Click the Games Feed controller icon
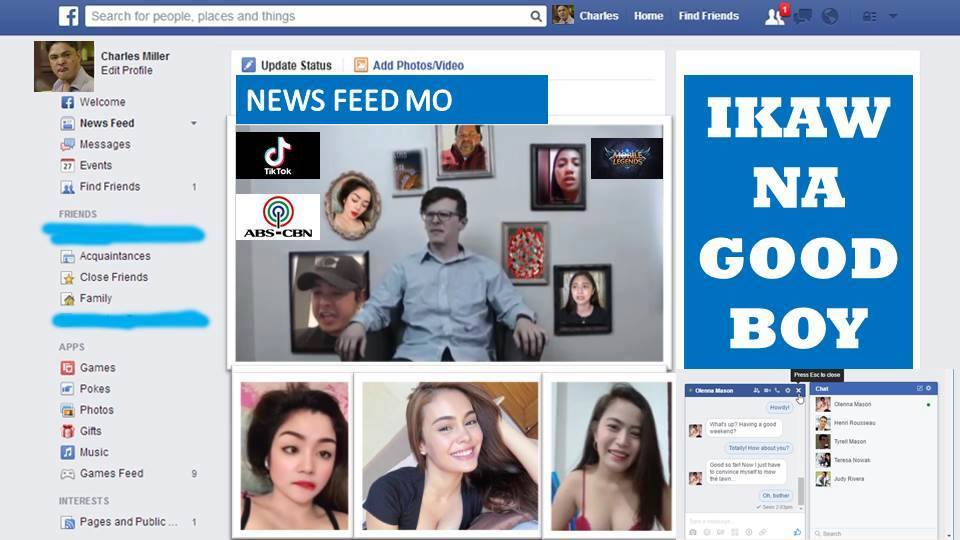Screen dimensions: 960x540 coord(67,474)
